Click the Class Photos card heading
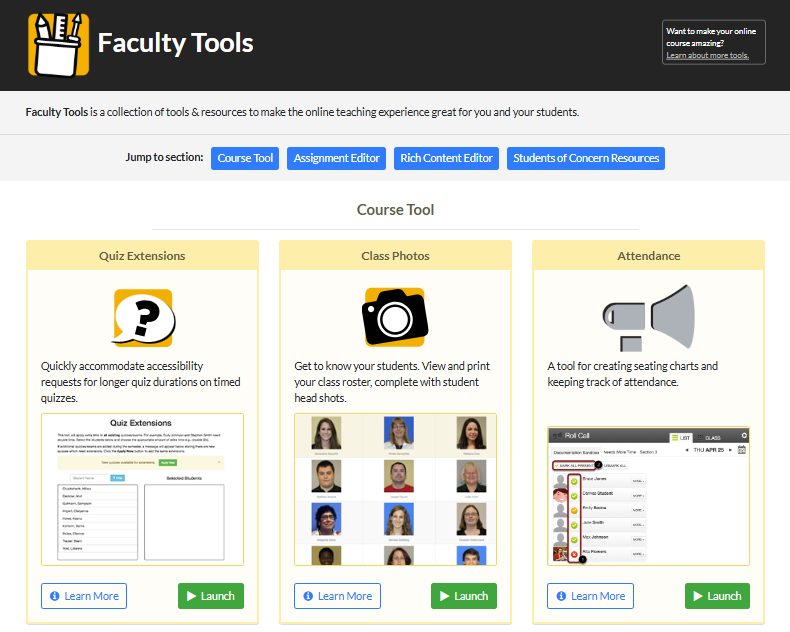The height and width of the screenshot is (632, 790). click(x=396, y=256)
